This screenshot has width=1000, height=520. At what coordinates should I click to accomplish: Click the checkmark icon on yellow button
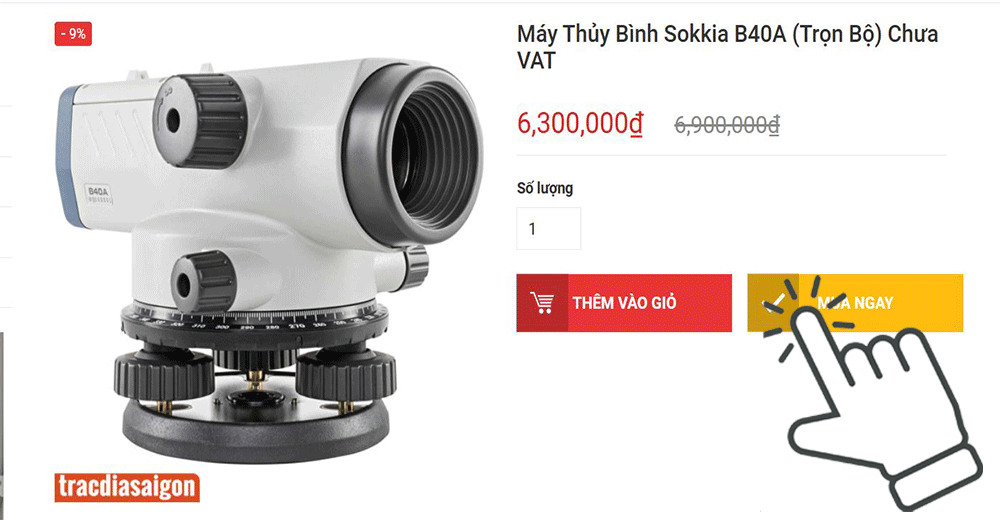tap(773, 303)
